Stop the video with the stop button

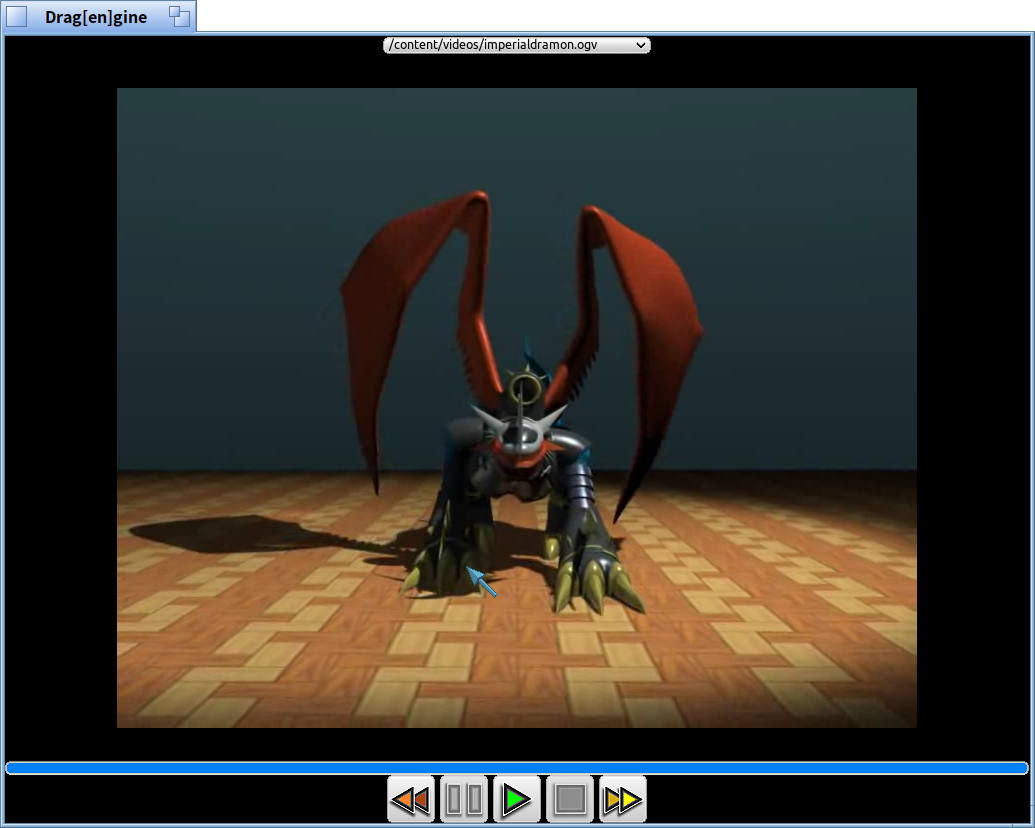(x=570, y=800)
